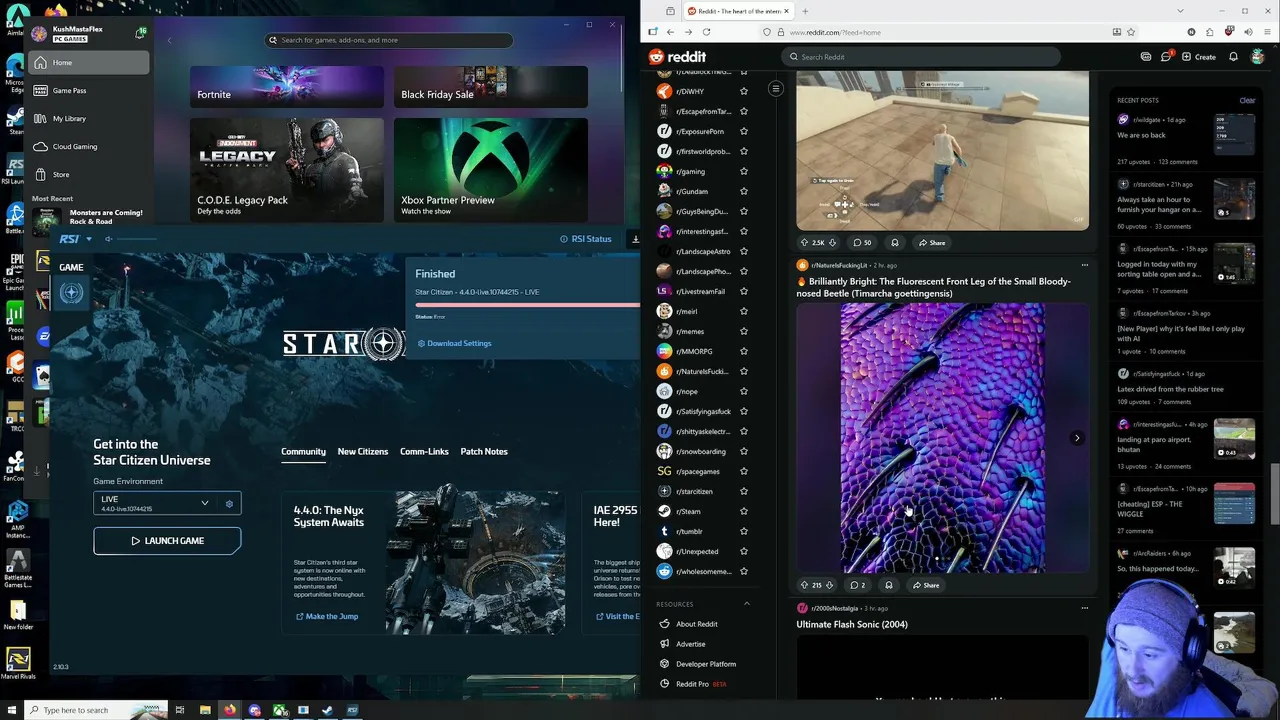
Task: Collapse the Reddit RESOURCES section
Action: [x=747, y=604]
